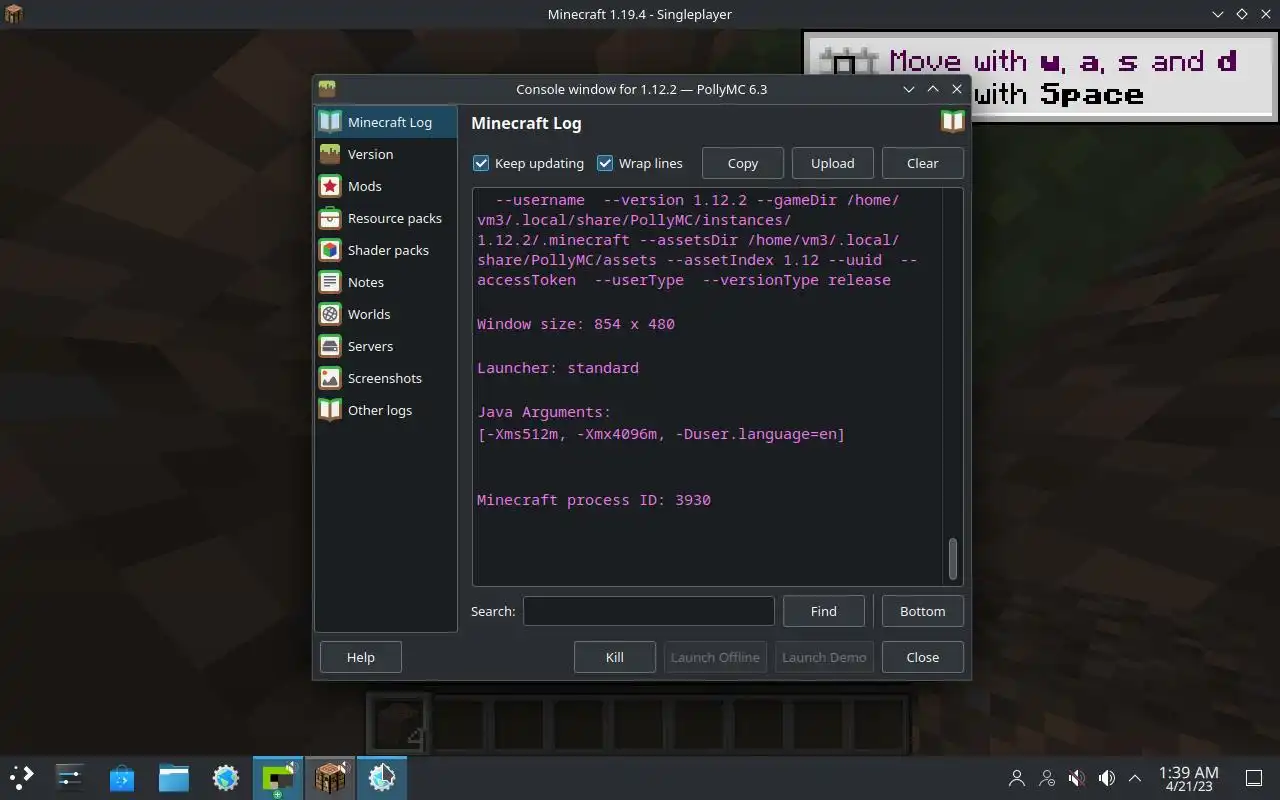Image resolution: width=1280 pixels, height=800 pixels.
Task: Expand hidden system tray icons
Action: (1135, 778)
